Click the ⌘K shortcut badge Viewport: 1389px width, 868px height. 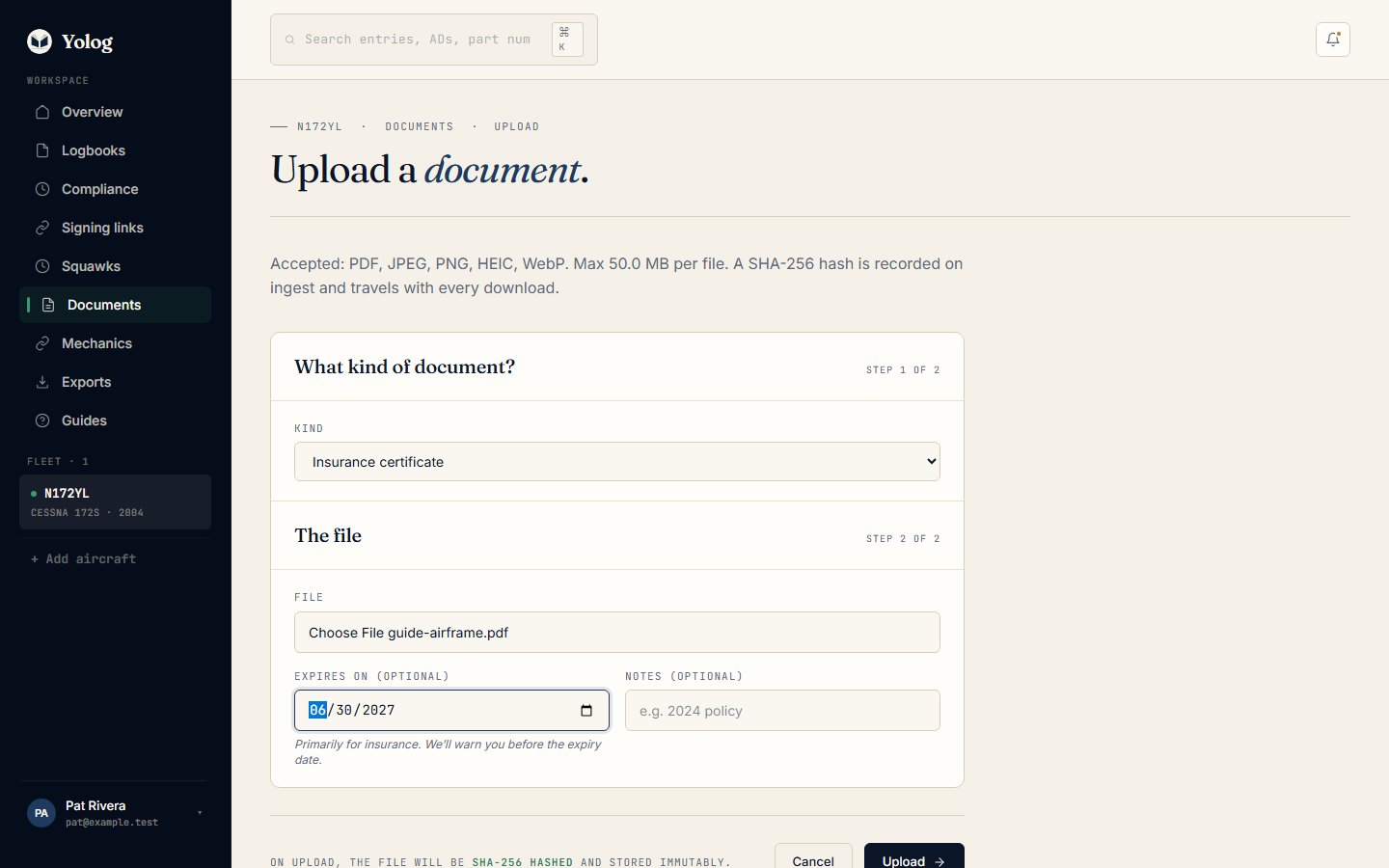click(x=567, y=40)
